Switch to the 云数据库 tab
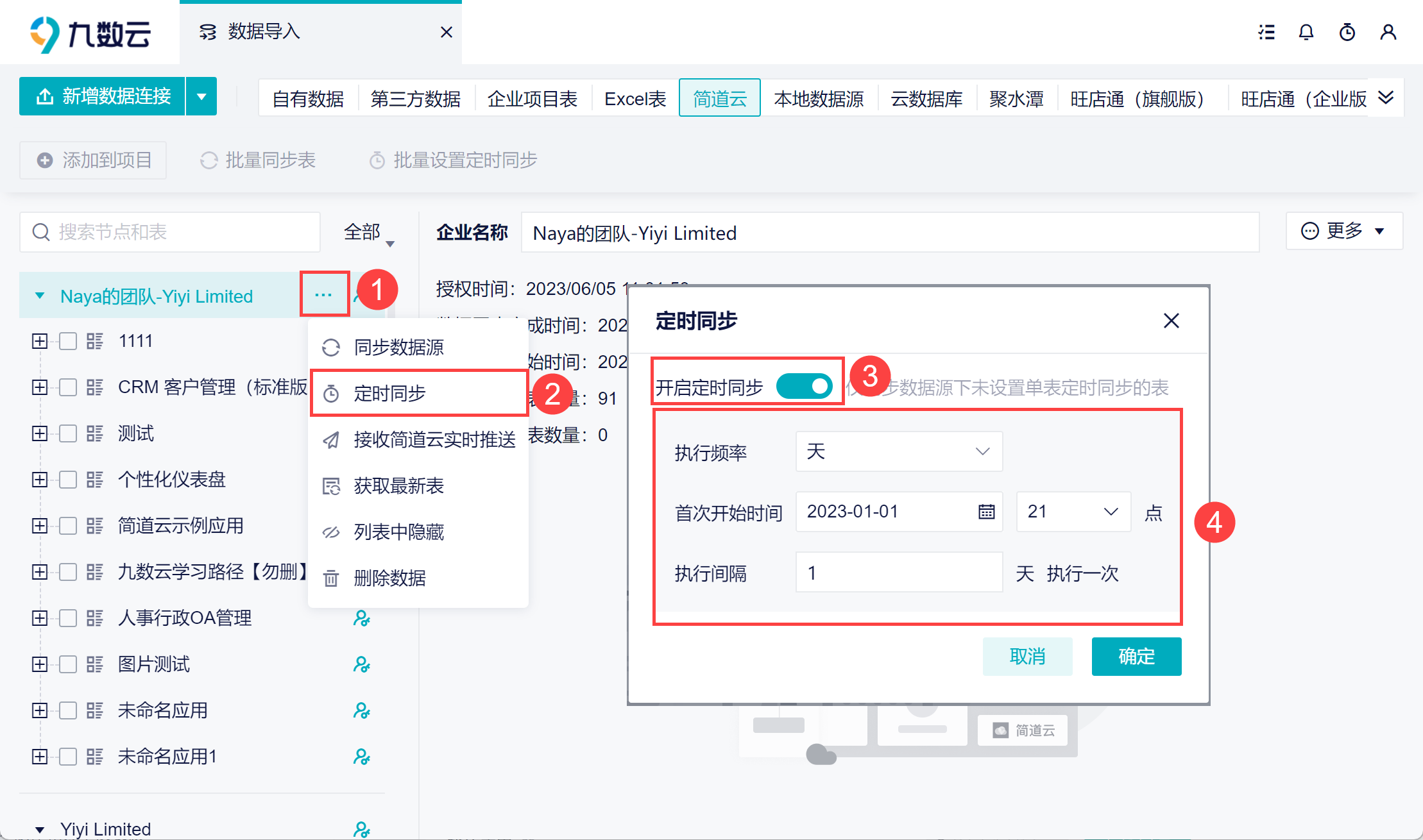Image resolution: width=1423 pixels, height=840 pixels. [x=926, y=99]
